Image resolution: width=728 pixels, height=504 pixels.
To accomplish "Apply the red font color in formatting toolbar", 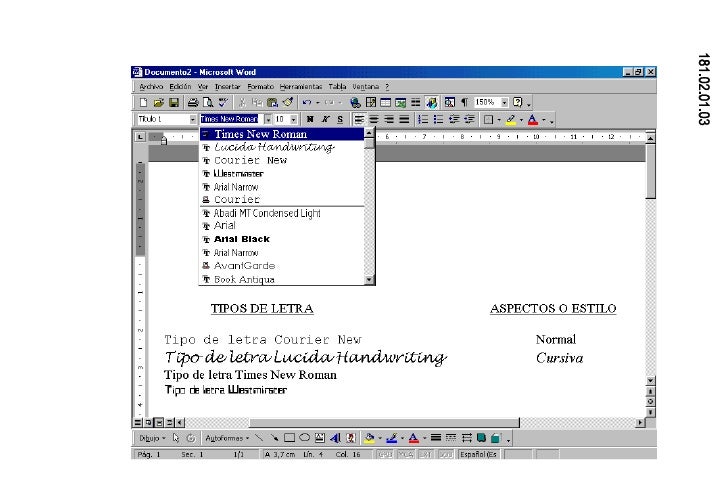I will pyautogui.click(x=533, y=120).
